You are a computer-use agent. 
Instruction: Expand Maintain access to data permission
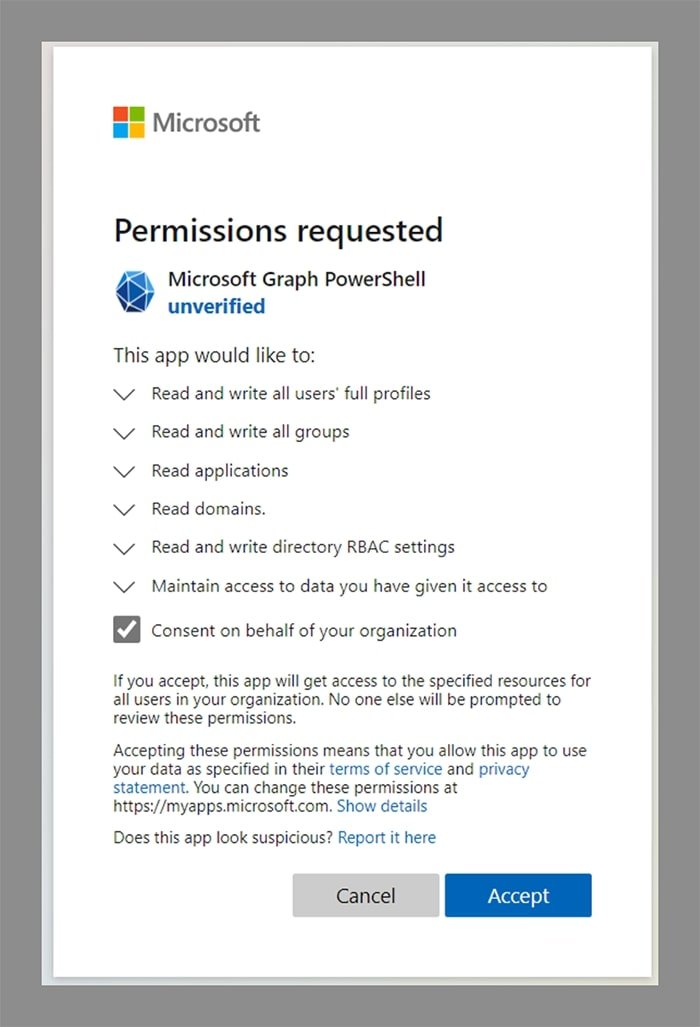(124, 587)
